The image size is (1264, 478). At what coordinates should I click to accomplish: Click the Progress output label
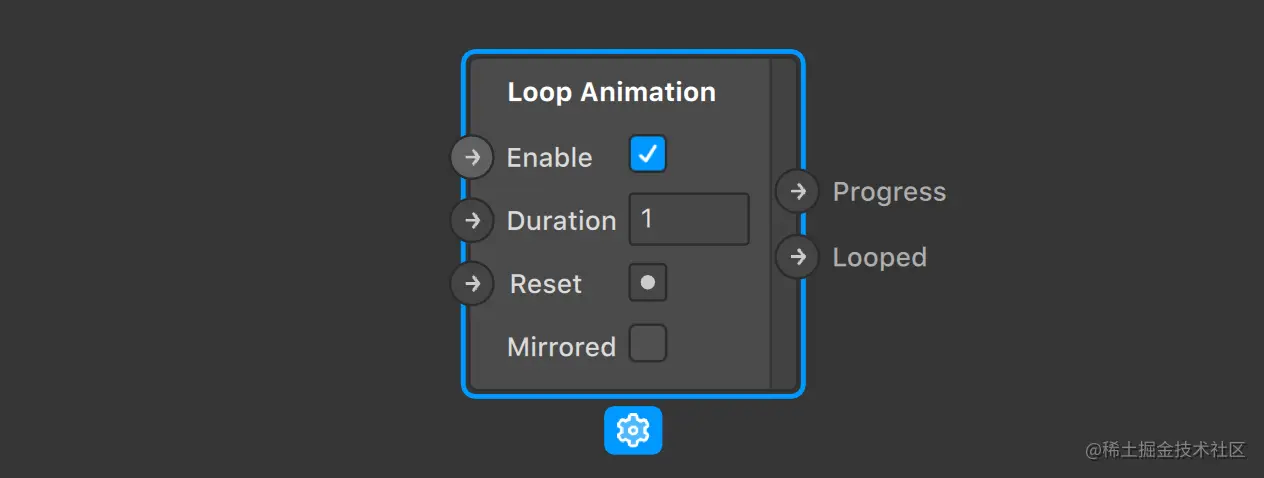pyautogui.click(x=889, y=192)
